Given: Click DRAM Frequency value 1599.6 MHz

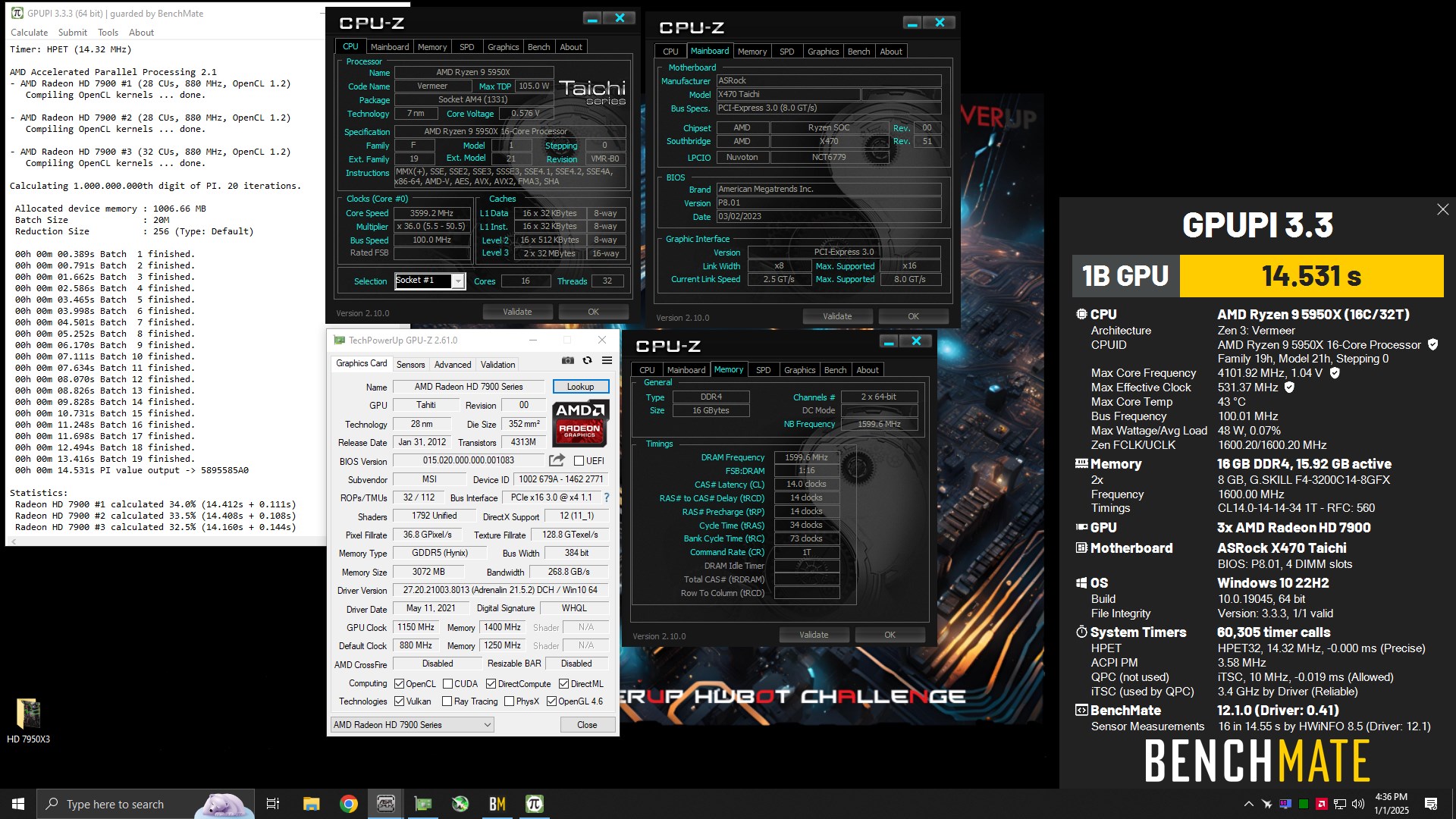Looking at the screenshot, I should tap(806, 457).
